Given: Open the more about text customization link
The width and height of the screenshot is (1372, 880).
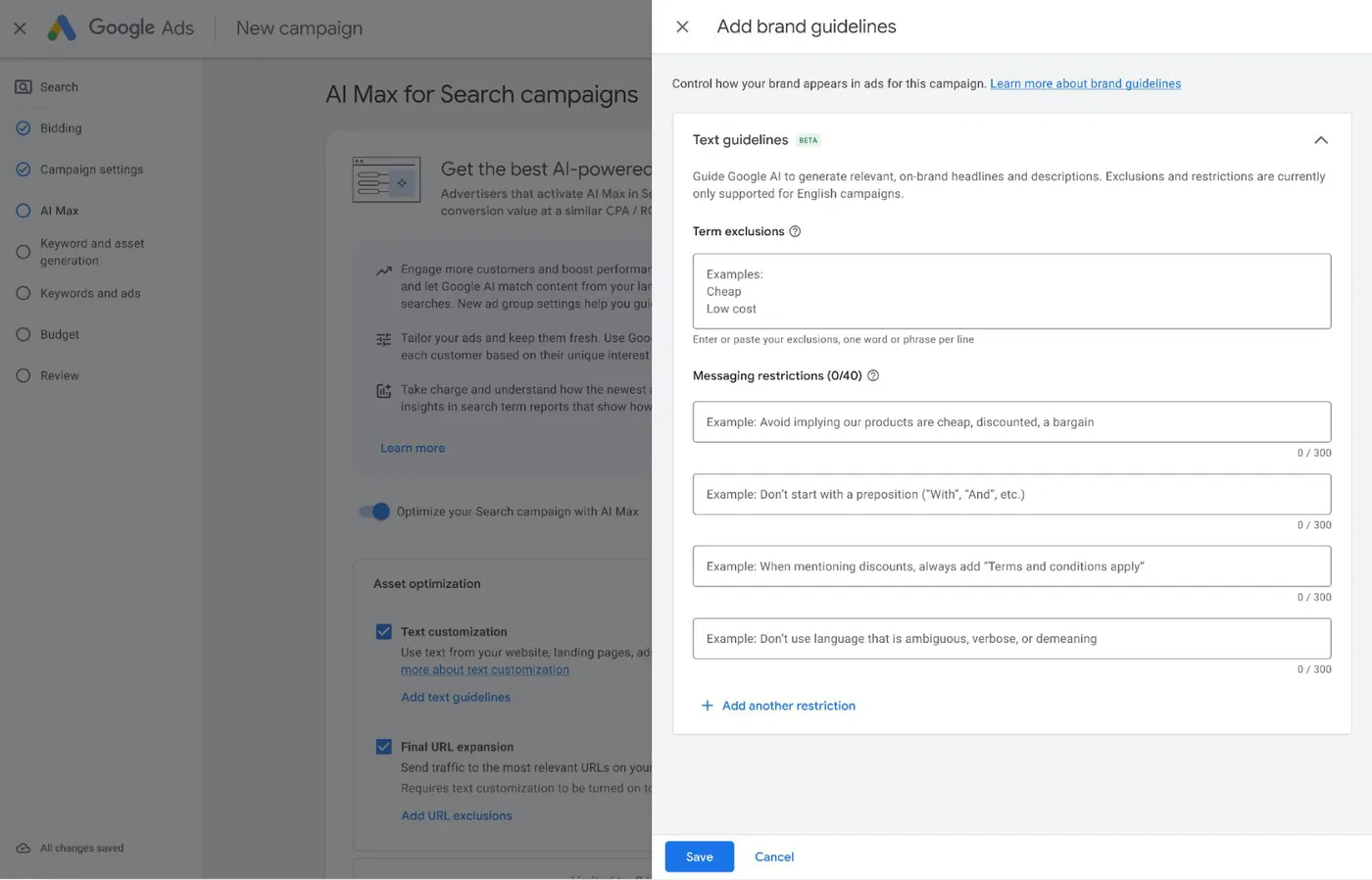Looking at the screenshot, I should [485, 670].
